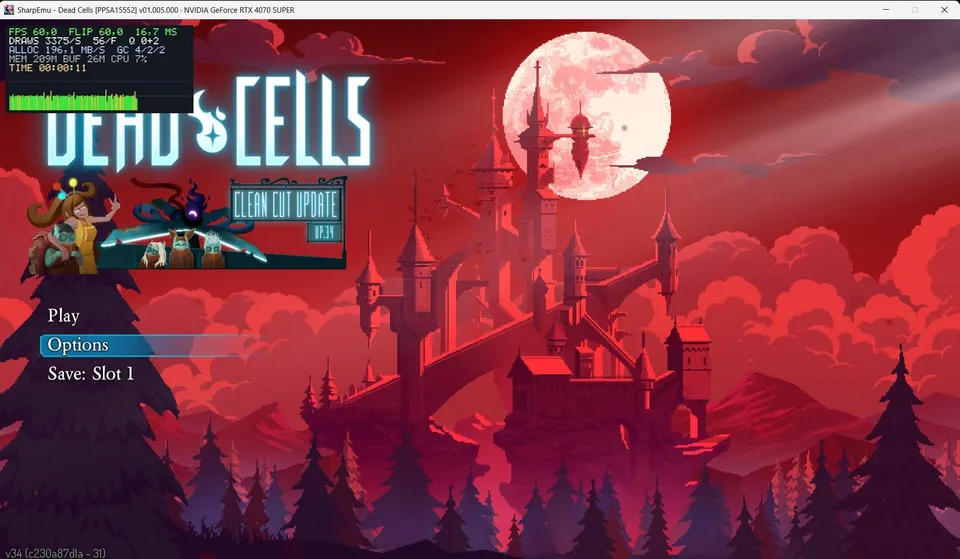Click the version text v34 (c230a87d1a - 31)
960x559 pixels.
click(x=55, y=553)
